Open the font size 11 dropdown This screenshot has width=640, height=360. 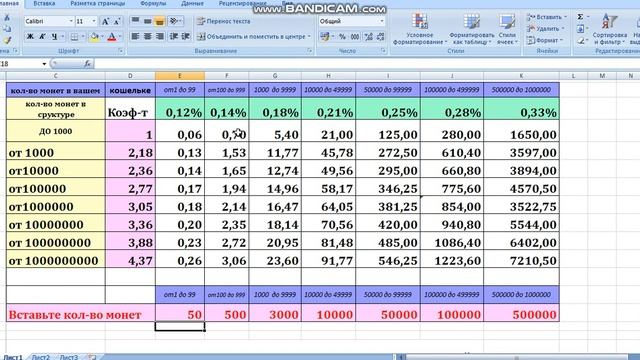click(94, 21)
